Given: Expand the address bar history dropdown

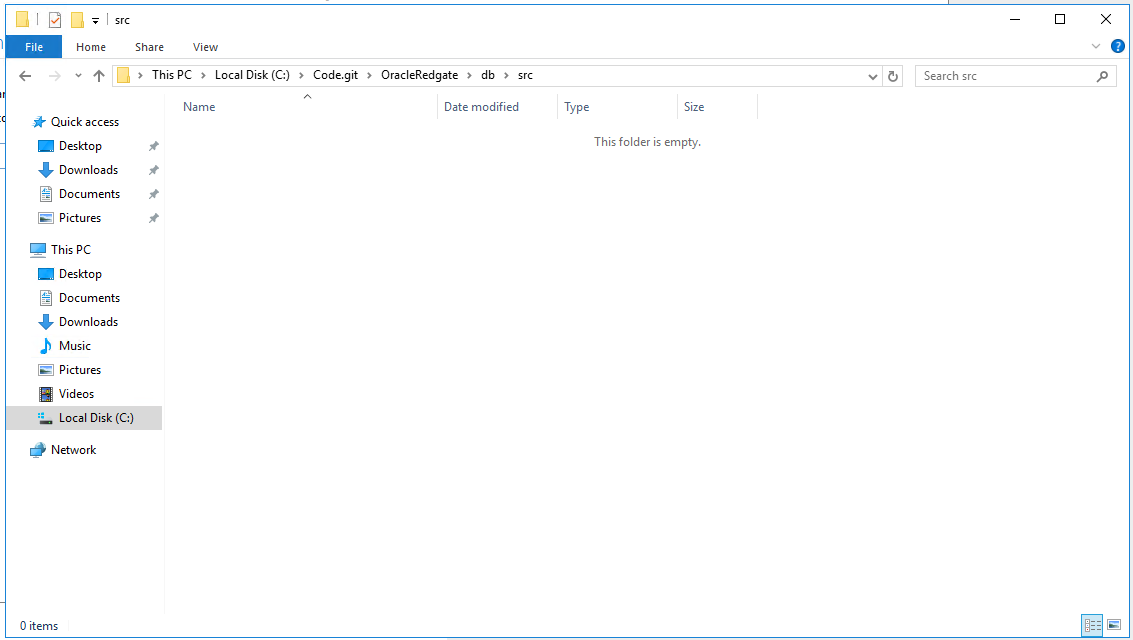Looking at the screenshot, I should click(872, 76).
